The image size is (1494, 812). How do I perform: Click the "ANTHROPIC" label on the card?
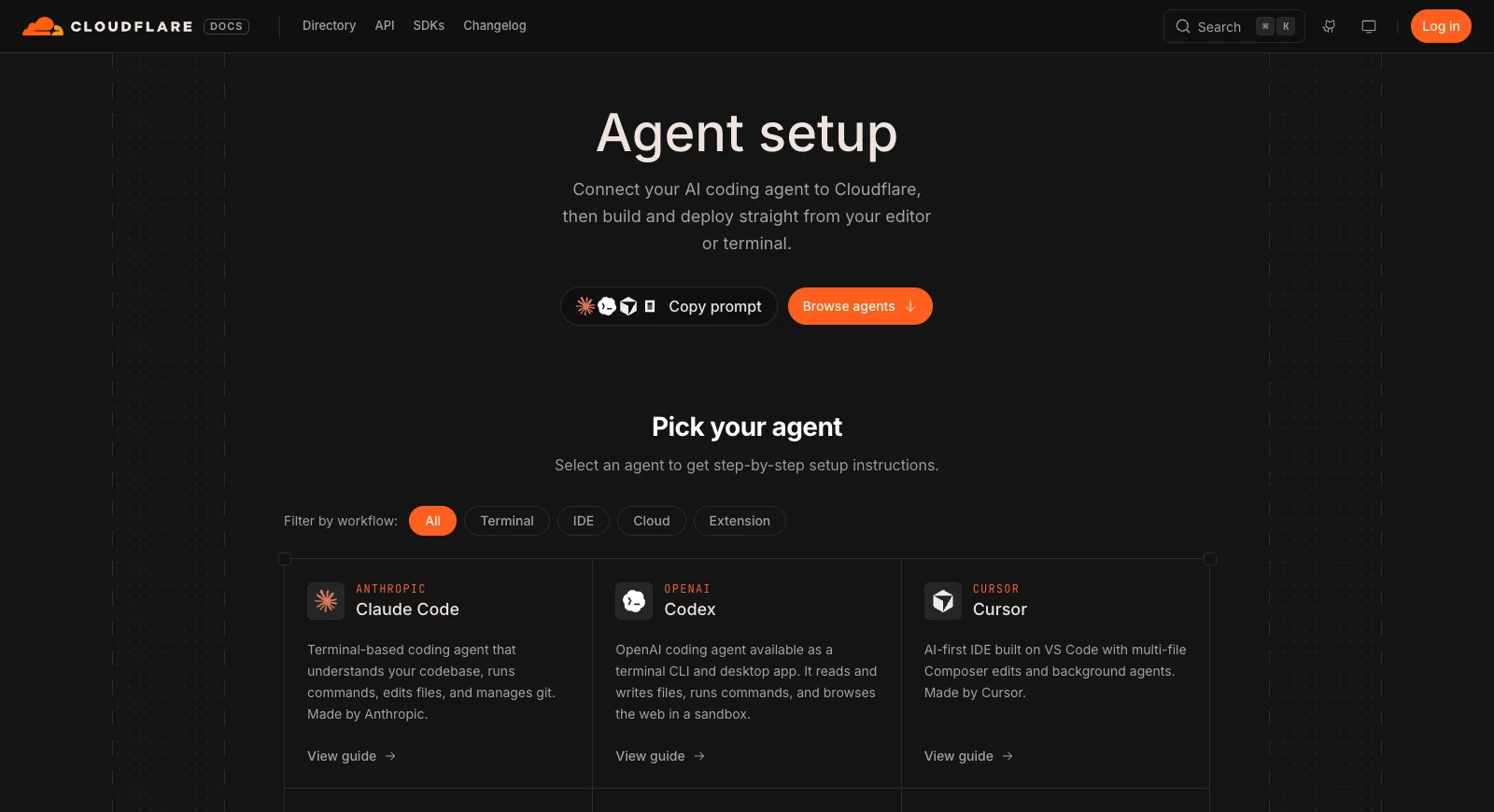coord(390,589)
